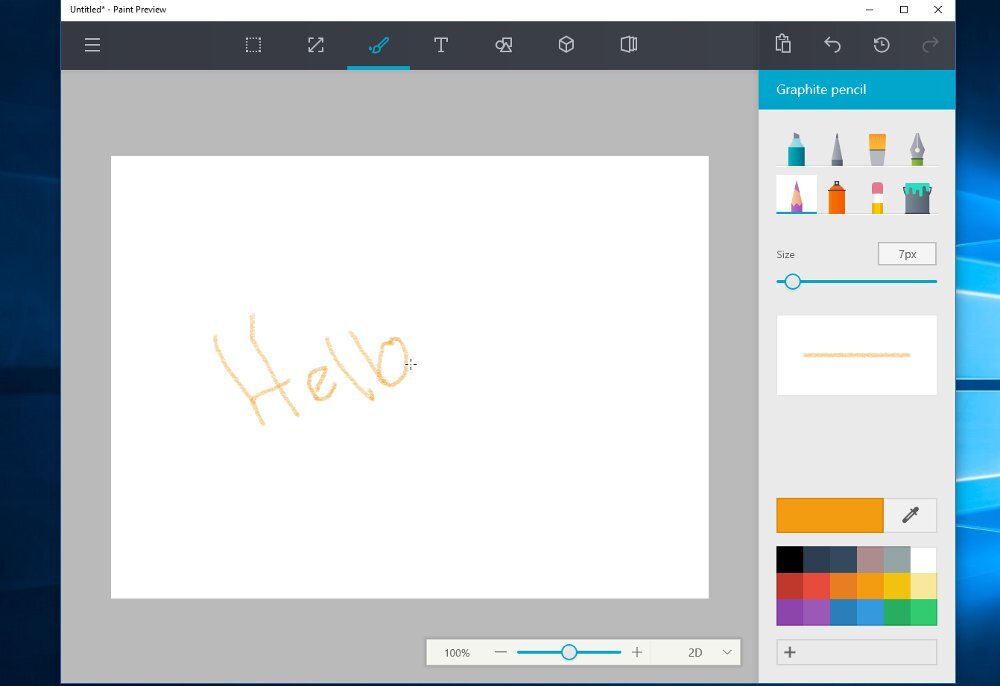The image size is (1000, 686).
Task: Choose the Select tool in toolbar
Action: (x=254, y=45)
